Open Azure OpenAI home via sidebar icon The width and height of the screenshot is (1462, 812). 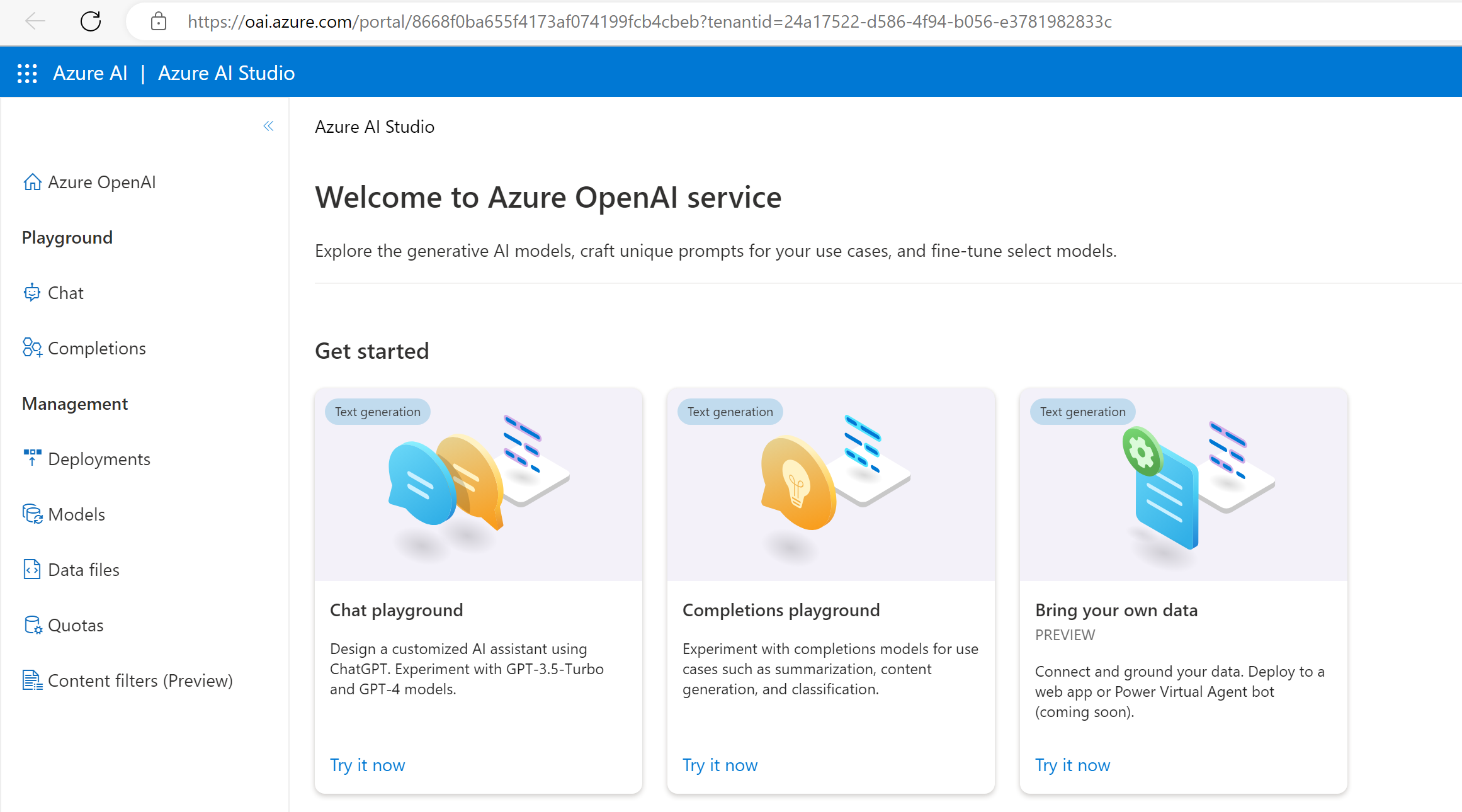pos(32,182)
